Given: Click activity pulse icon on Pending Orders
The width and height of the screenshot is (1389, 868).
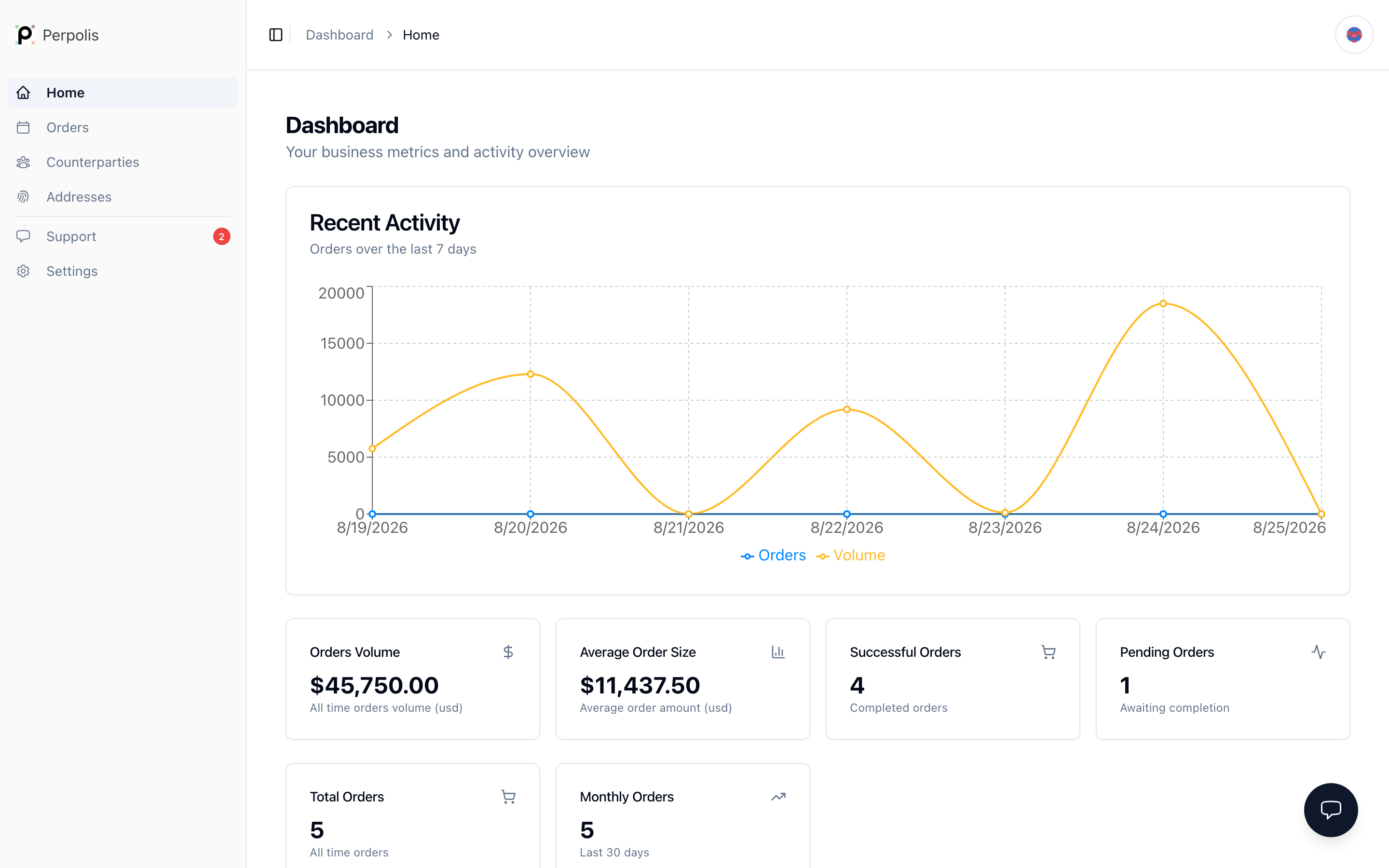Looking at the screenshot, I should pos(1319,652).
